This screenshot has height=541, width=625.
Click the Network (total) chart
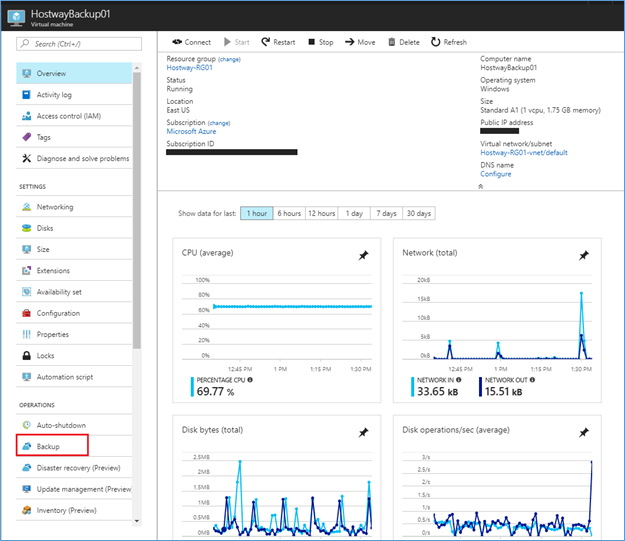[x=497, y=320]
